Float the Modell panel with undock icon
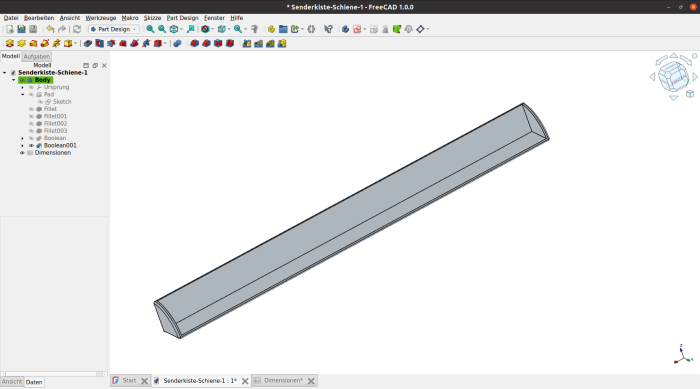 pyautogui.click(x=95, y=65)
